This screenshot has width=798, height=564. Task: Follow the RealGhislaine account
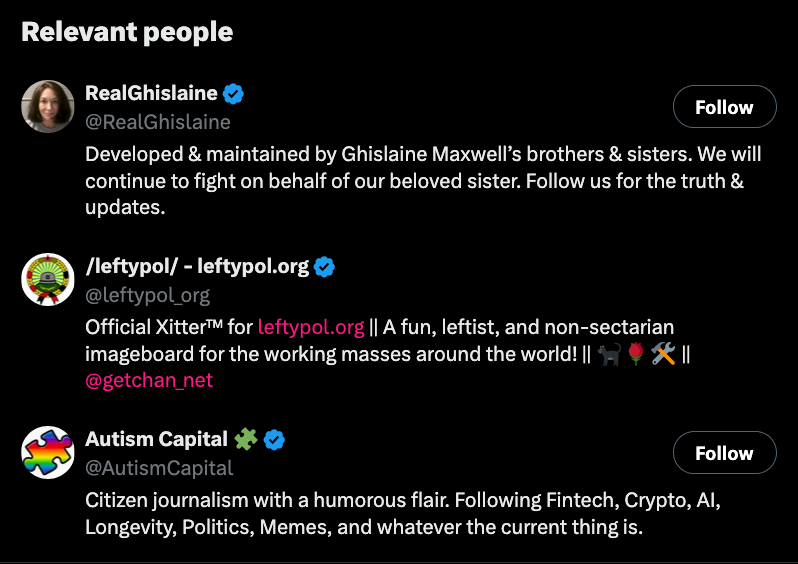[724, 107]
